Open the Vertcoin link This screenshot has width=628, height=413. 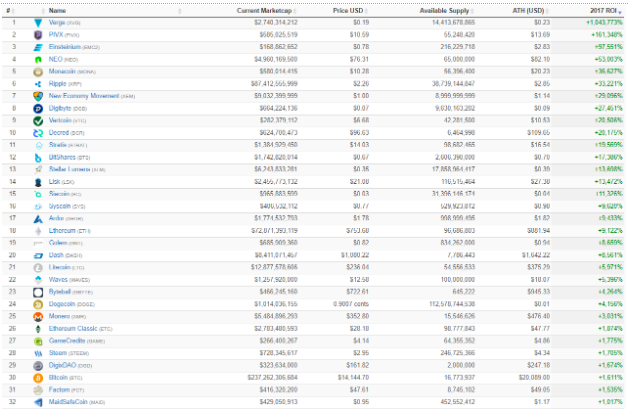pos(60,121)
